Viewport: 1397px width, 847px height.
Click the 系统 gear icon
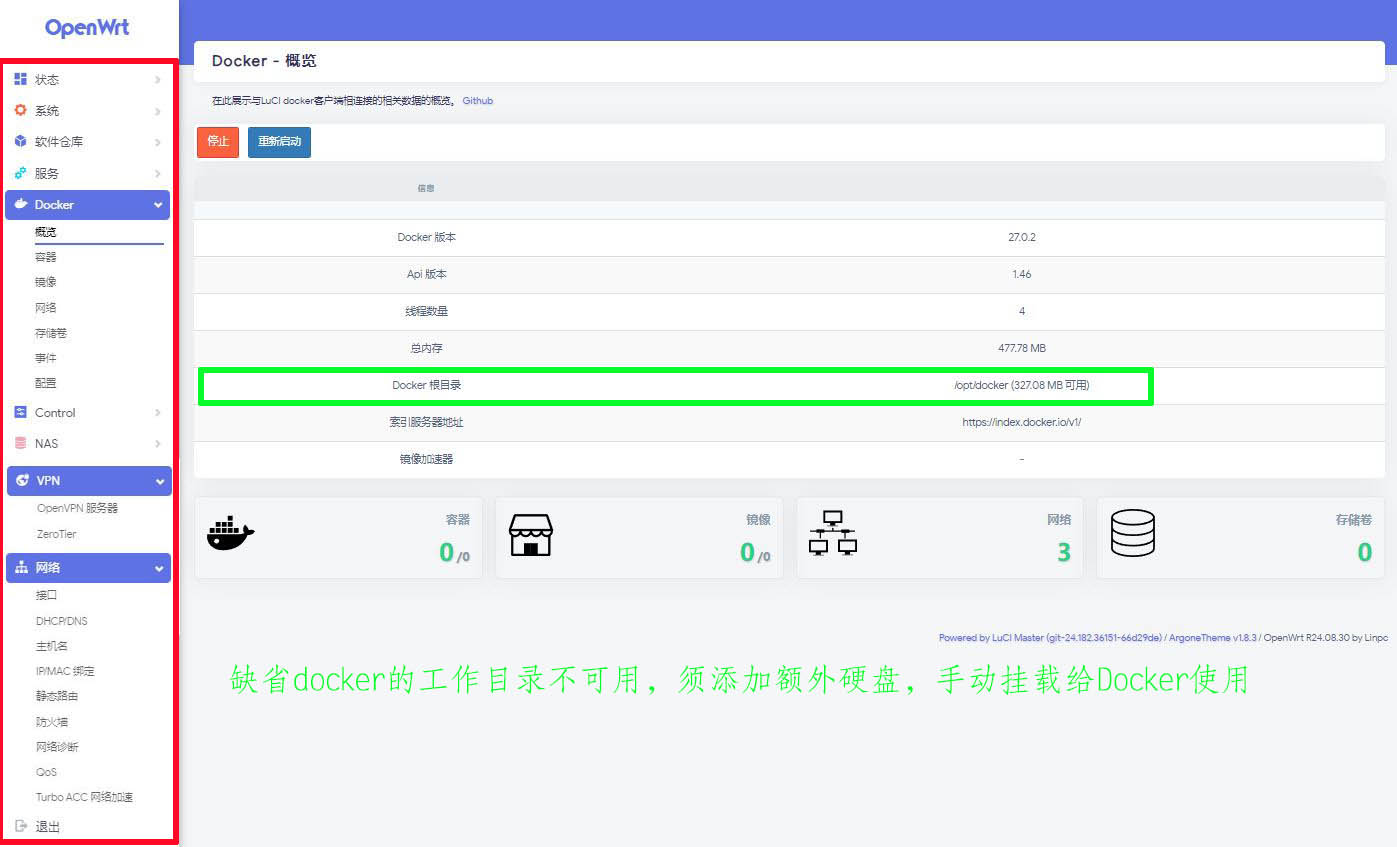coord(20,110)
